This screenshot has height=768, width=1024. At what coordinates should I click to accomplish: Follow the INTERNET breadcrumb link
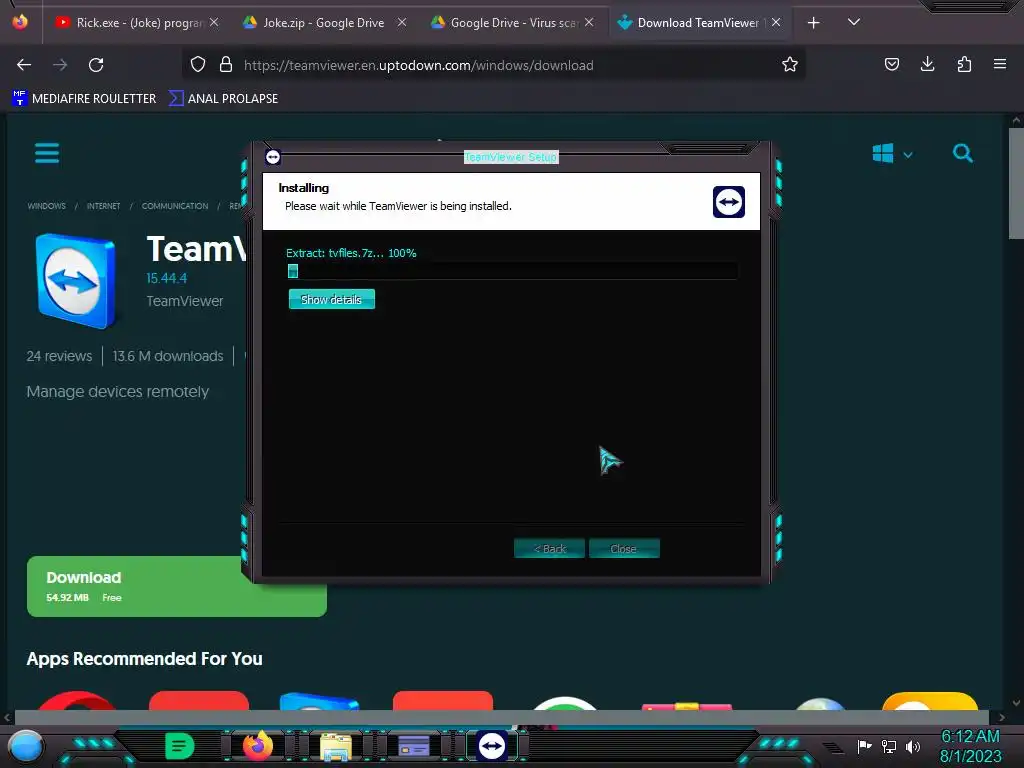(103, 206)
